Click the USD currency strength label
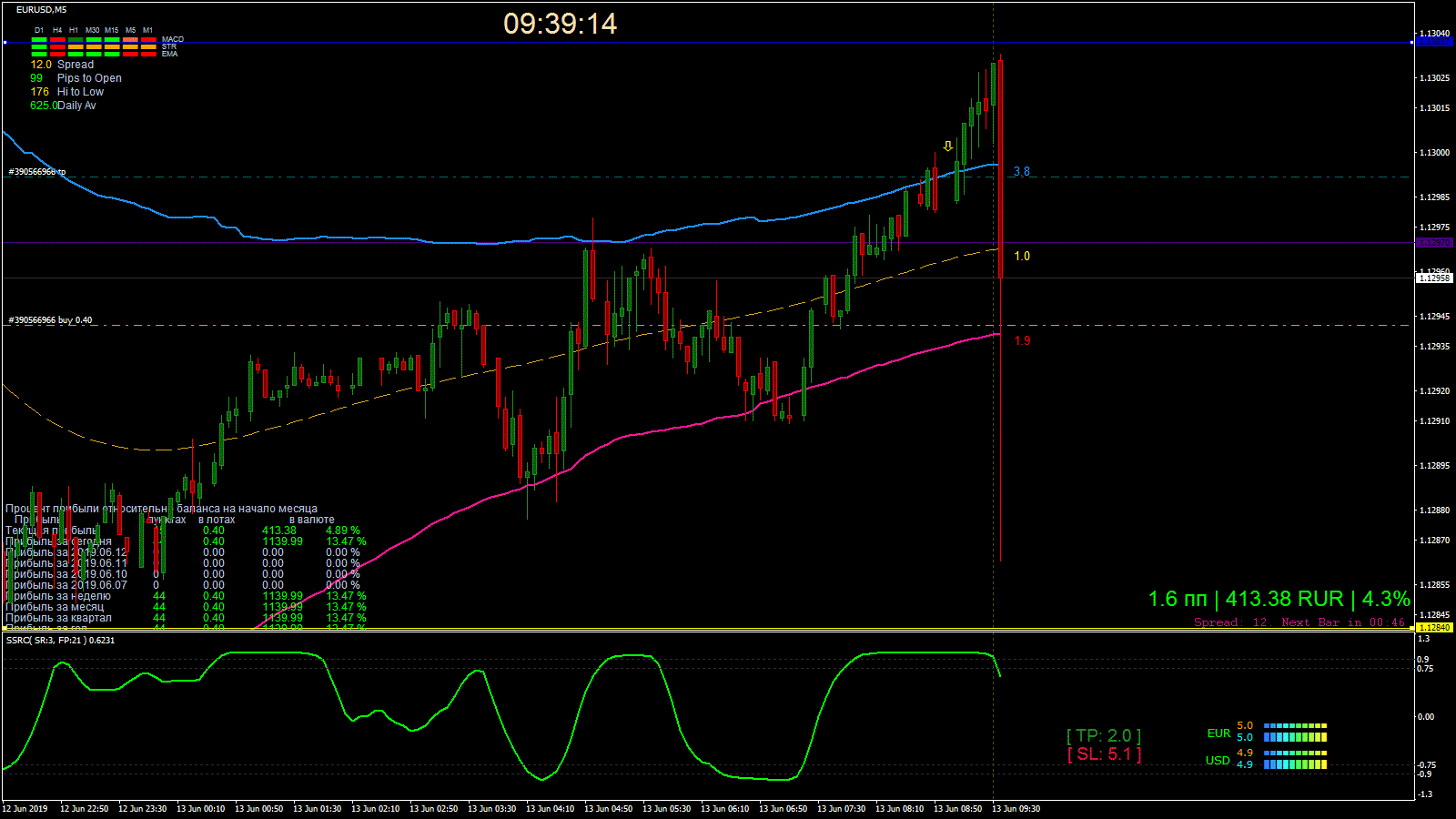The height and width of the screenshot is (819, 1456). point(1218,761)
